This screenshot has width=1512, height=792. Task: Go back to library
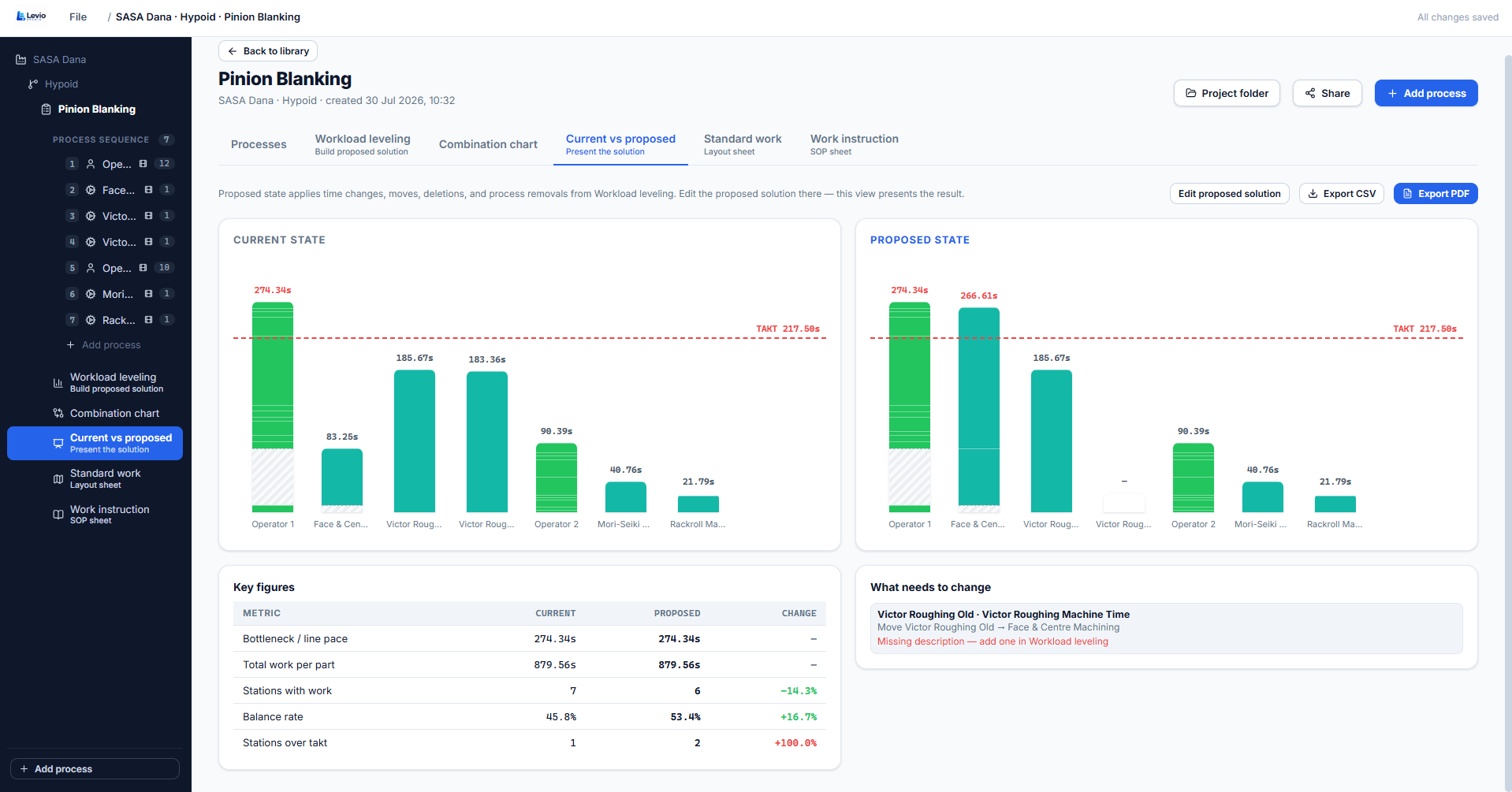pos(268,51)
